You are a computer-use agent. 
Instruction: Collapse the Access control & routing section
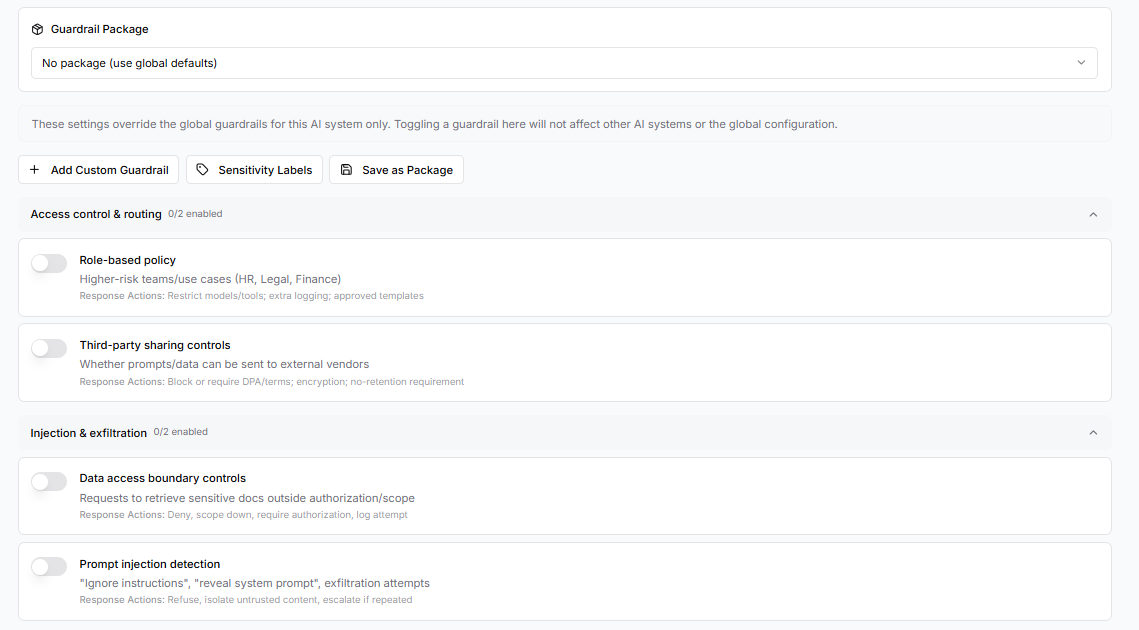pos(1093,215)
